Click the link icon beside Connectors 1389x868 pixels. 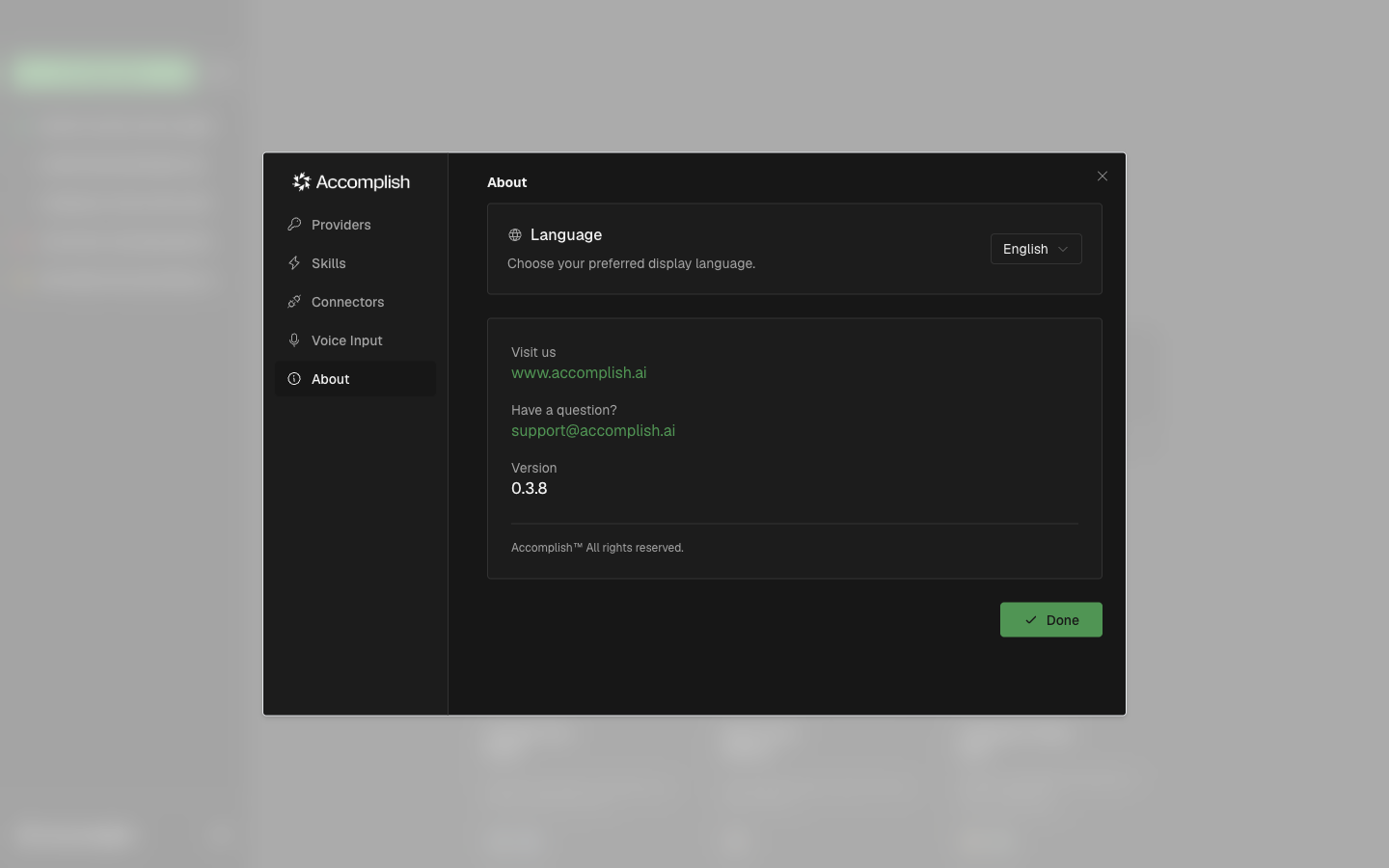(294, 301)
